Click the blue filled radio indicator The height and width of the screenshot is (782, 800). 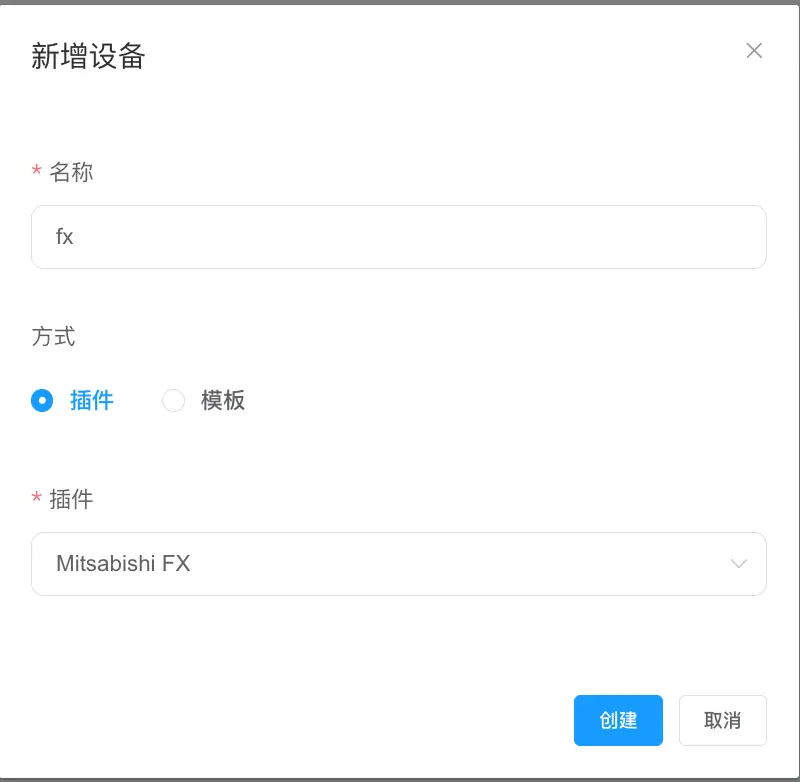click(x=42, y=400)
